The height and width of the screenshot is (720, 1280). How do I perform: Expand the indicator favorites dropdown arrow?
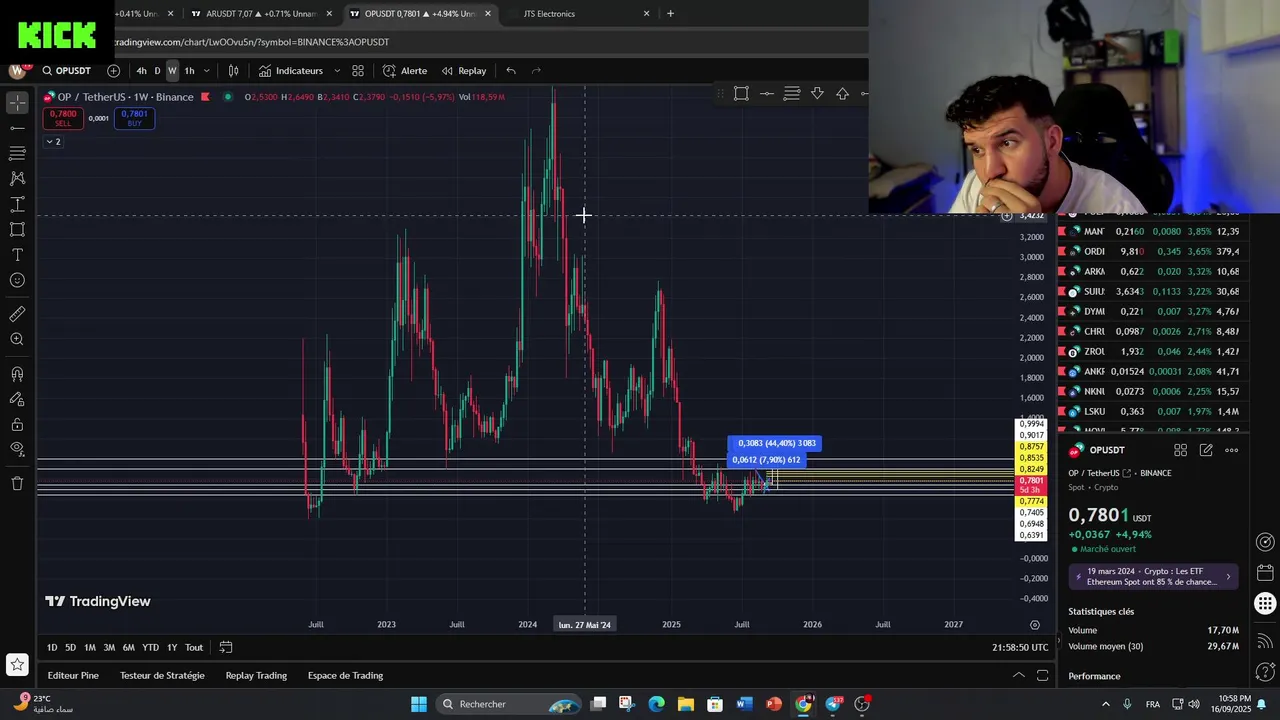[337, 71]
